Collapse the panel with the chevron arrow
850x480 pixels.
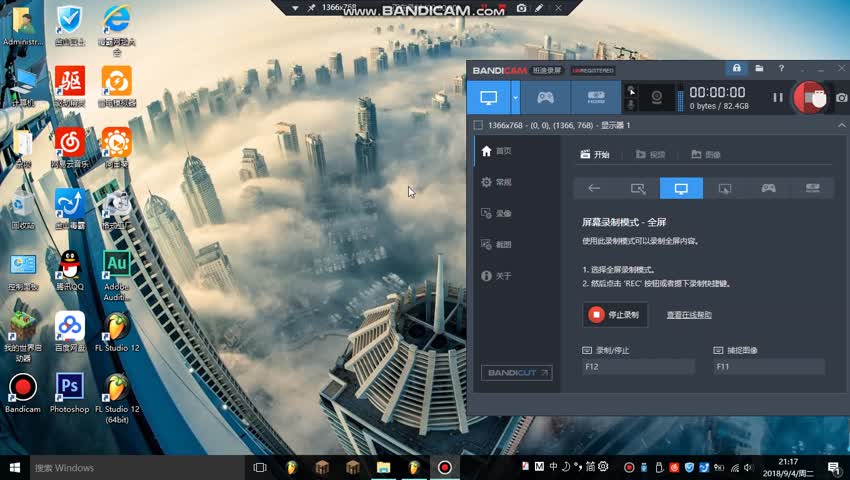tap(841, 125)
